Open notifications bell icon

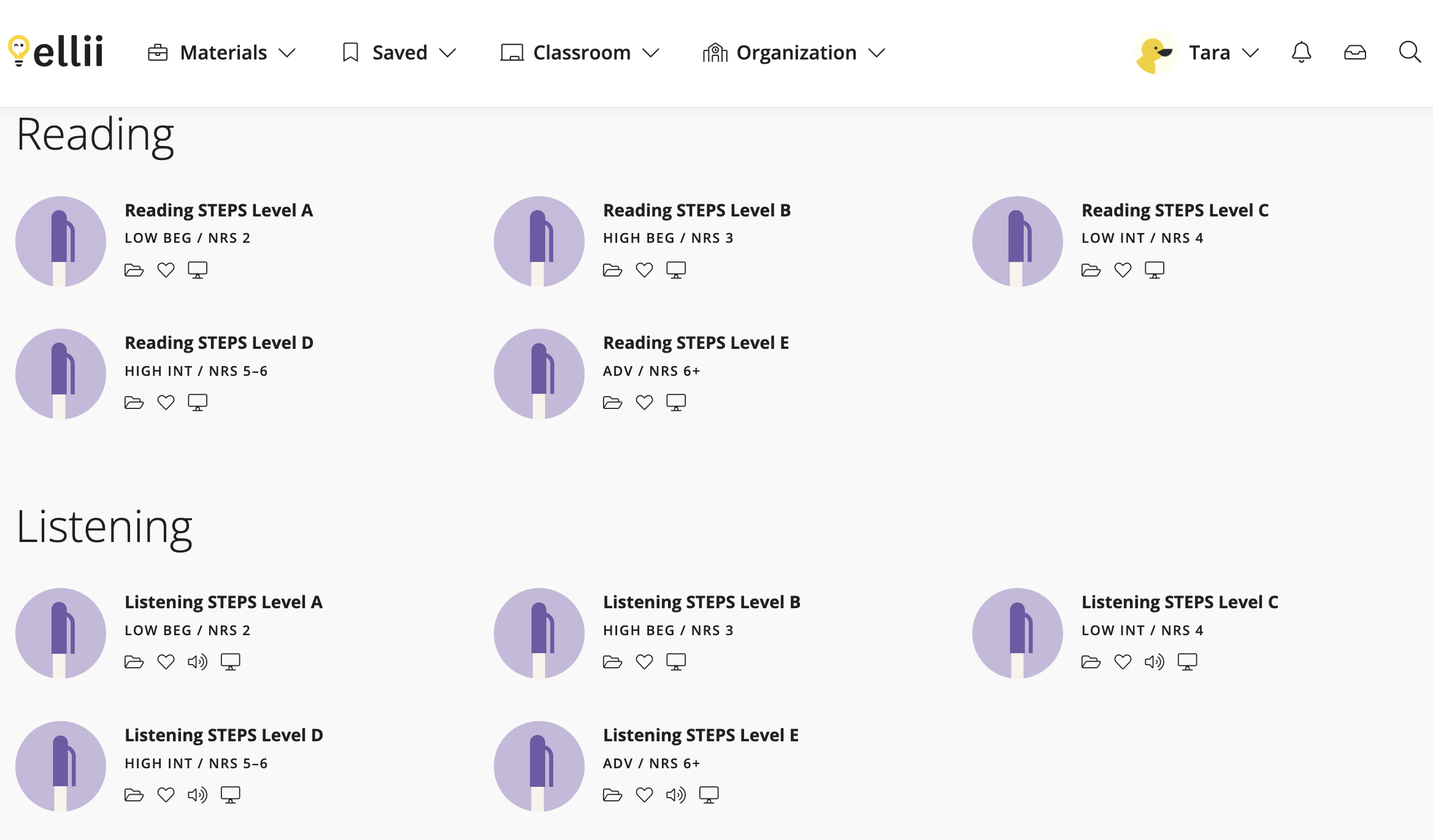[x=1301, y=53]
